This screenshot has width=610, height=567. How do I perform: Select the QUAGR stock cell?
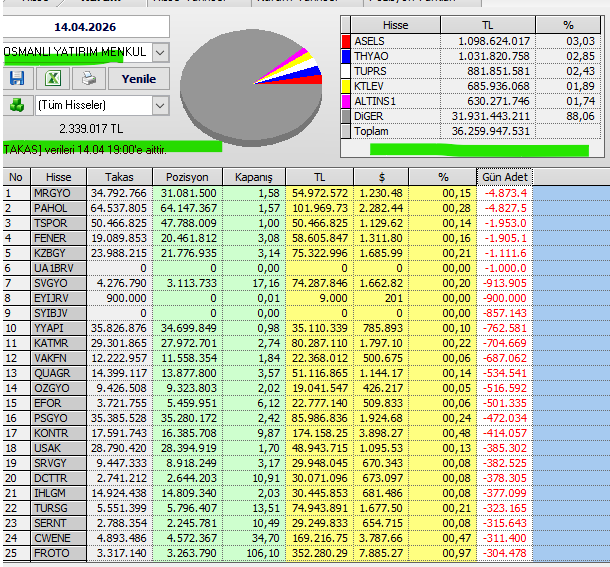(x=58, y=373)
